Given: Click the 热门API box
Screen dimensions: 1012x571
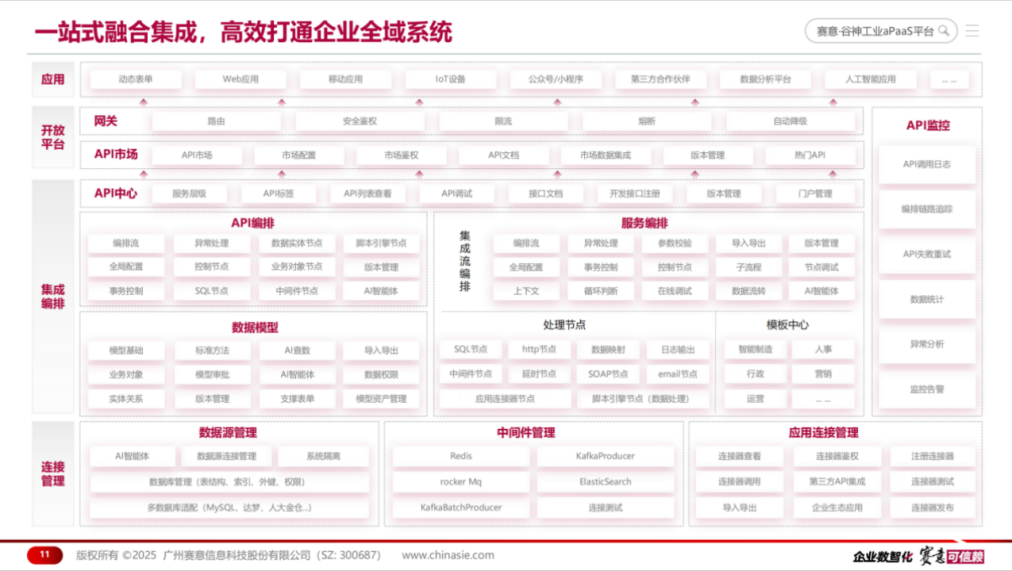Looking at the screenshot, I should click(x=809, y=156).
